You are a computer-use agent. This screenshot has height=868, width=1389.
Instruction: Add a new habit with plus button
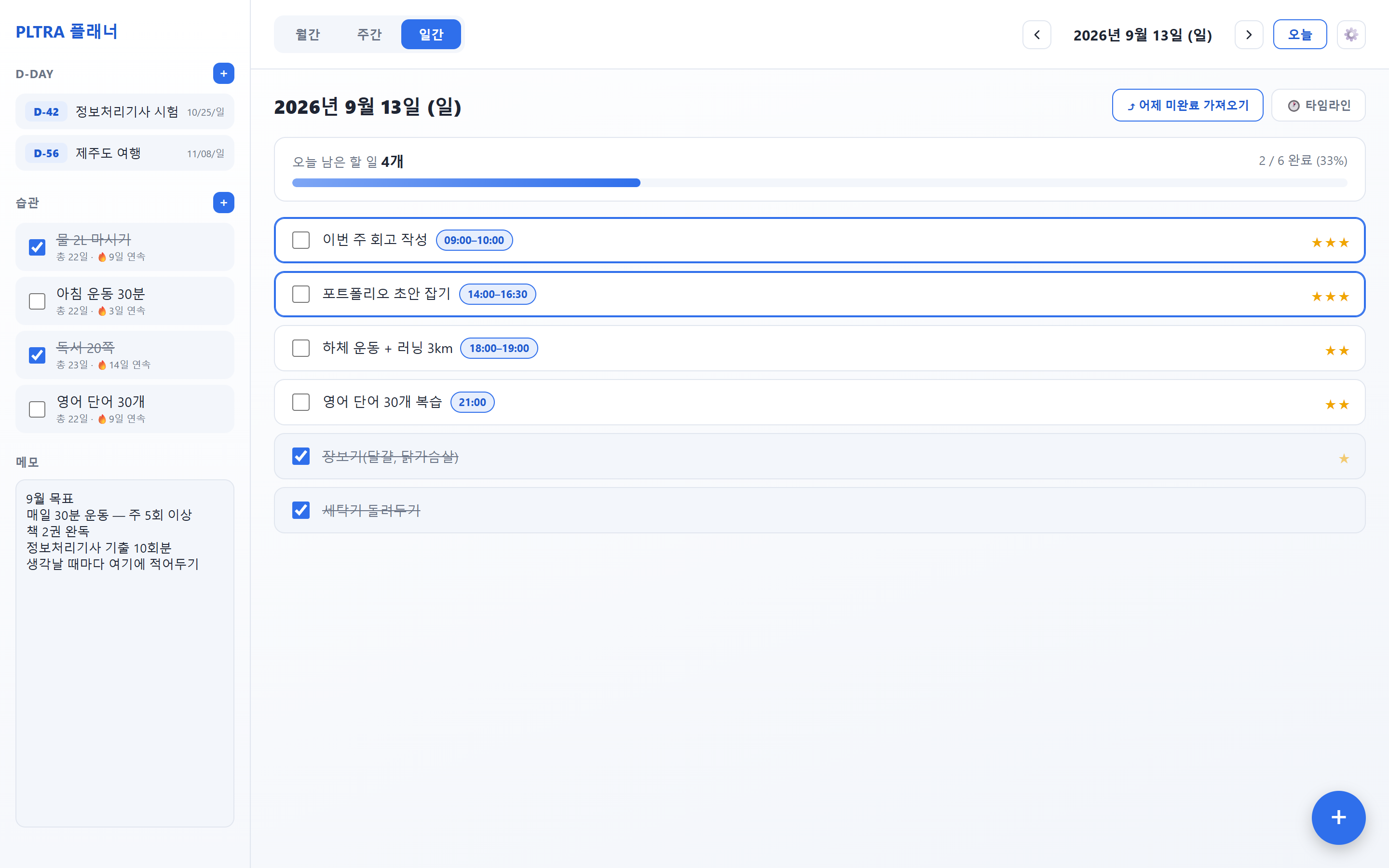(223, 203)
